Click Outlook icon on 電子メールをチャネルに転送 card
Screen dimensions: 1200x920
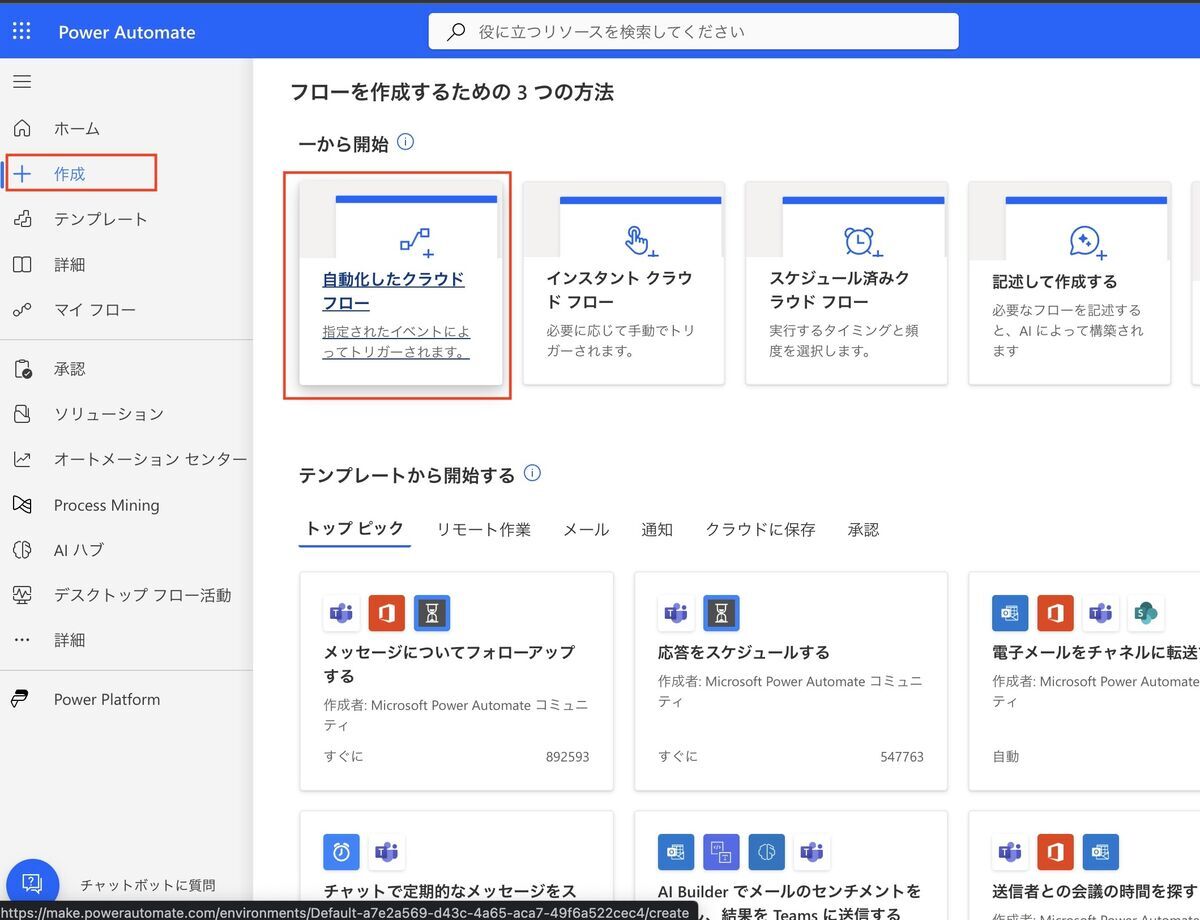(1010, 613)
